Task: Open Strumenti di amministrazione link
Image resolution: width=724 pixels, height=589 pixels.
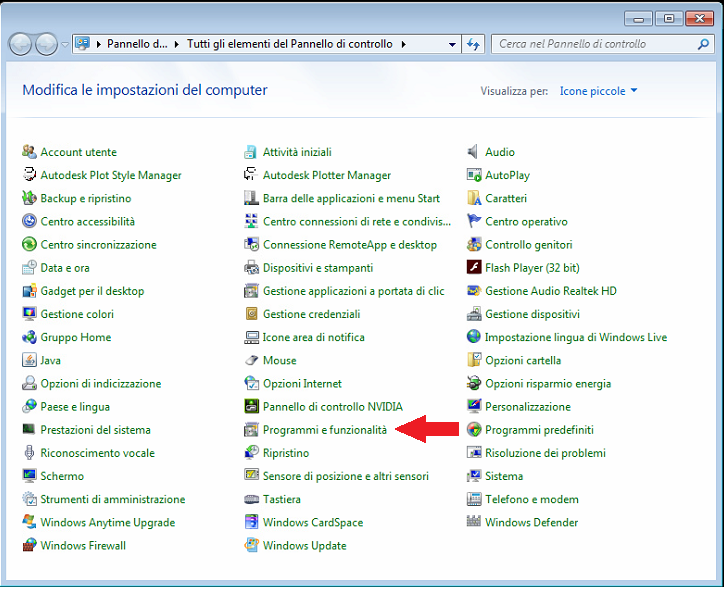Action: [x=113, y=499]
